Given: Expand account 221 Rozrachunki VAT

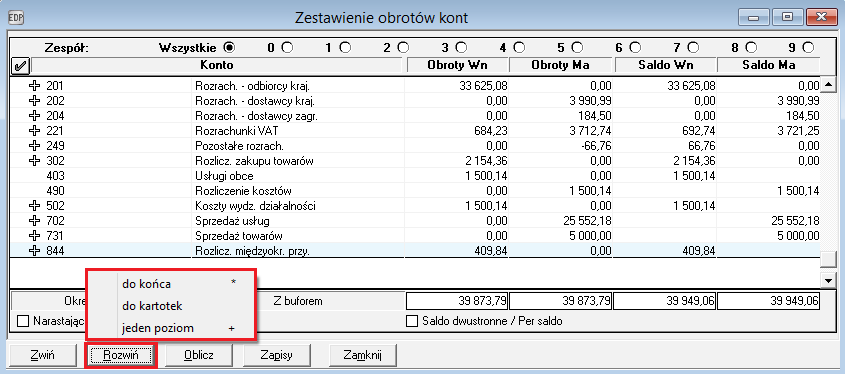Looking at the screenshot, I should pos(35,130).
